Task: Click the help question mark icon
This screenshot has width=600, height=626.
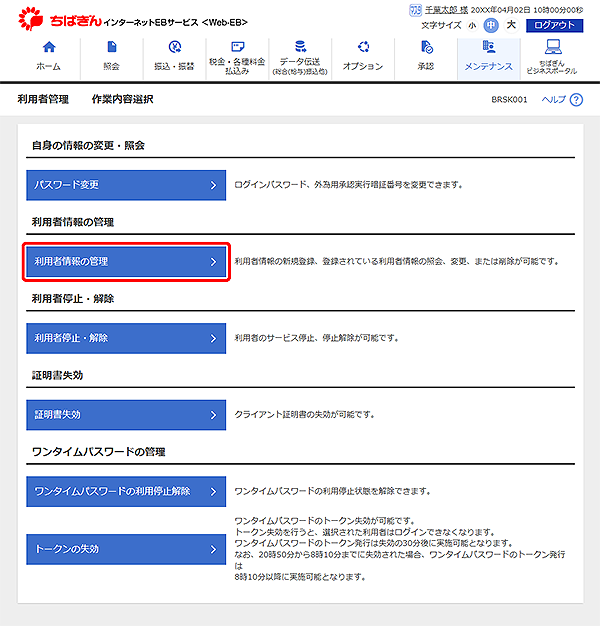Action: (575, 100)
